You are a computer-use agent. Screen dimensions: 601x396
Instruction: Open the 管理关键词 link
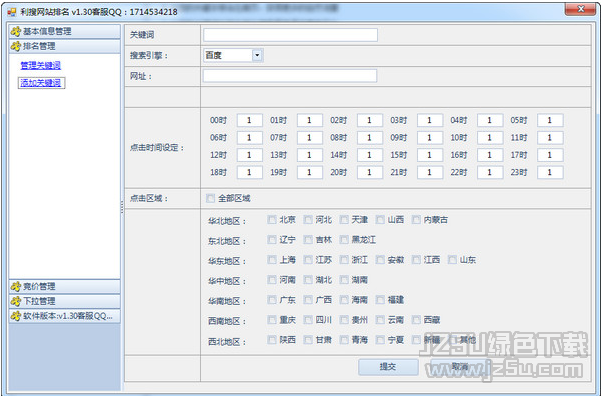coord(41,66)
